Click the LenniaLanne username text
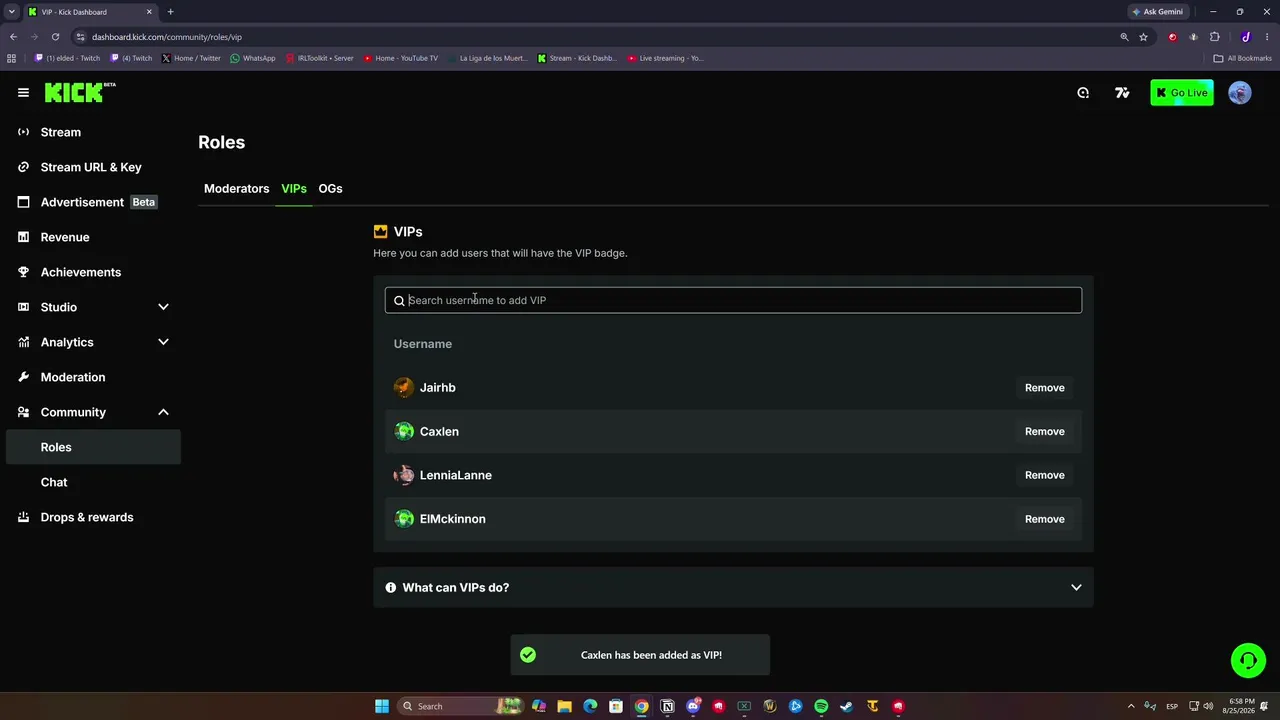Screen dimensions: 1280x720 tap(456, 475)
